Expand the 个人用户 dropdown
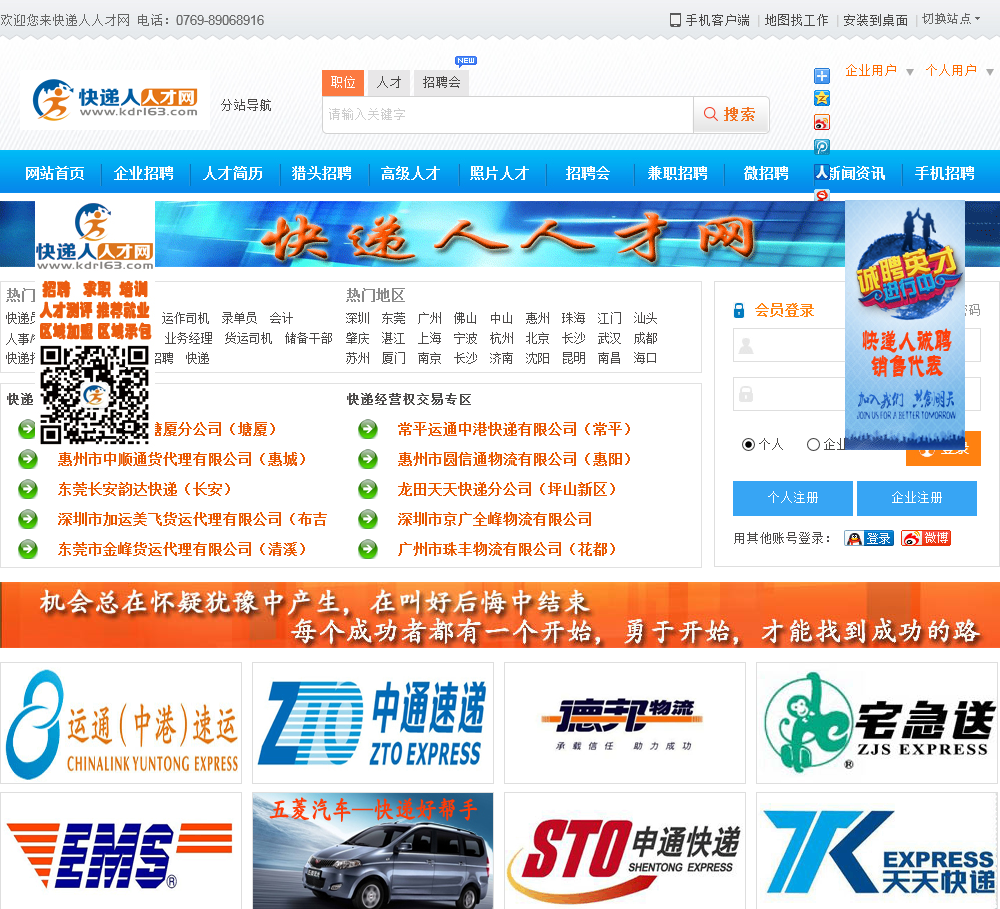Image resolution: width=1000 pixels, height=909 pixels. pyautogui.click(x=959, y=71)
